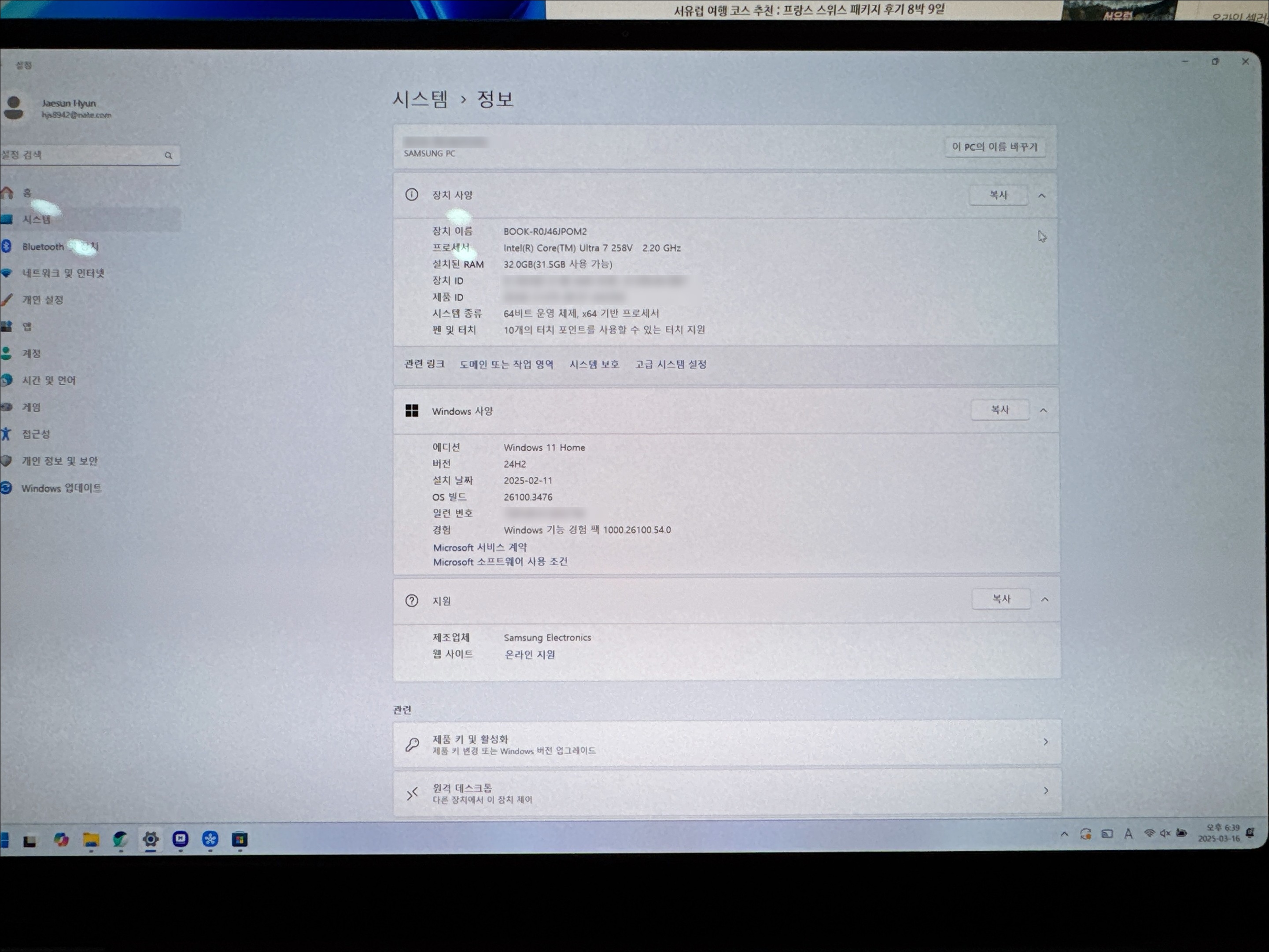The height and width of the screenshot is (952, 1269).
Task: Open Microsoft Store from the taskbar
Action: tap(240, 839)
